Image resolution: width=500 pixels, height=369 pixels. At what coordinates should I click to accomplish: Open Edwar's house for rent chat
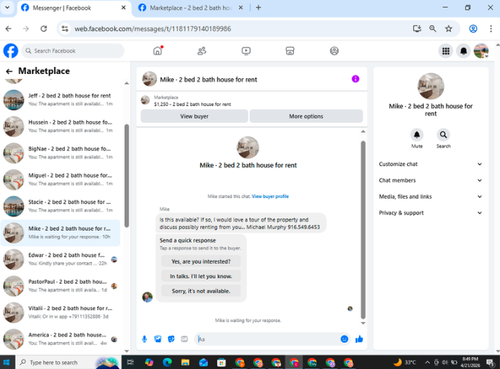tap(61, 259)
